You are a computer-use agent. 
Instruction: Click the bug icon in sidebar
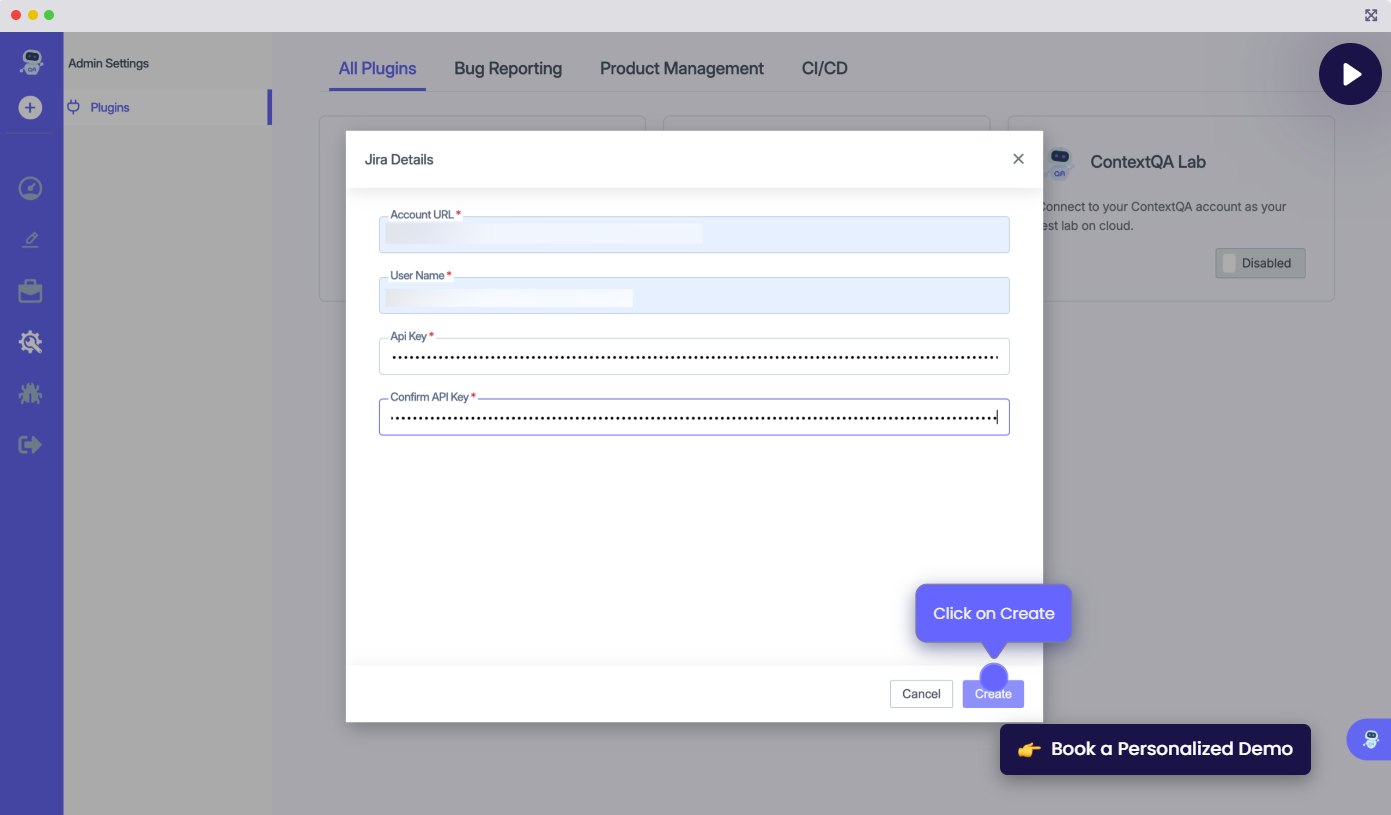30,394
